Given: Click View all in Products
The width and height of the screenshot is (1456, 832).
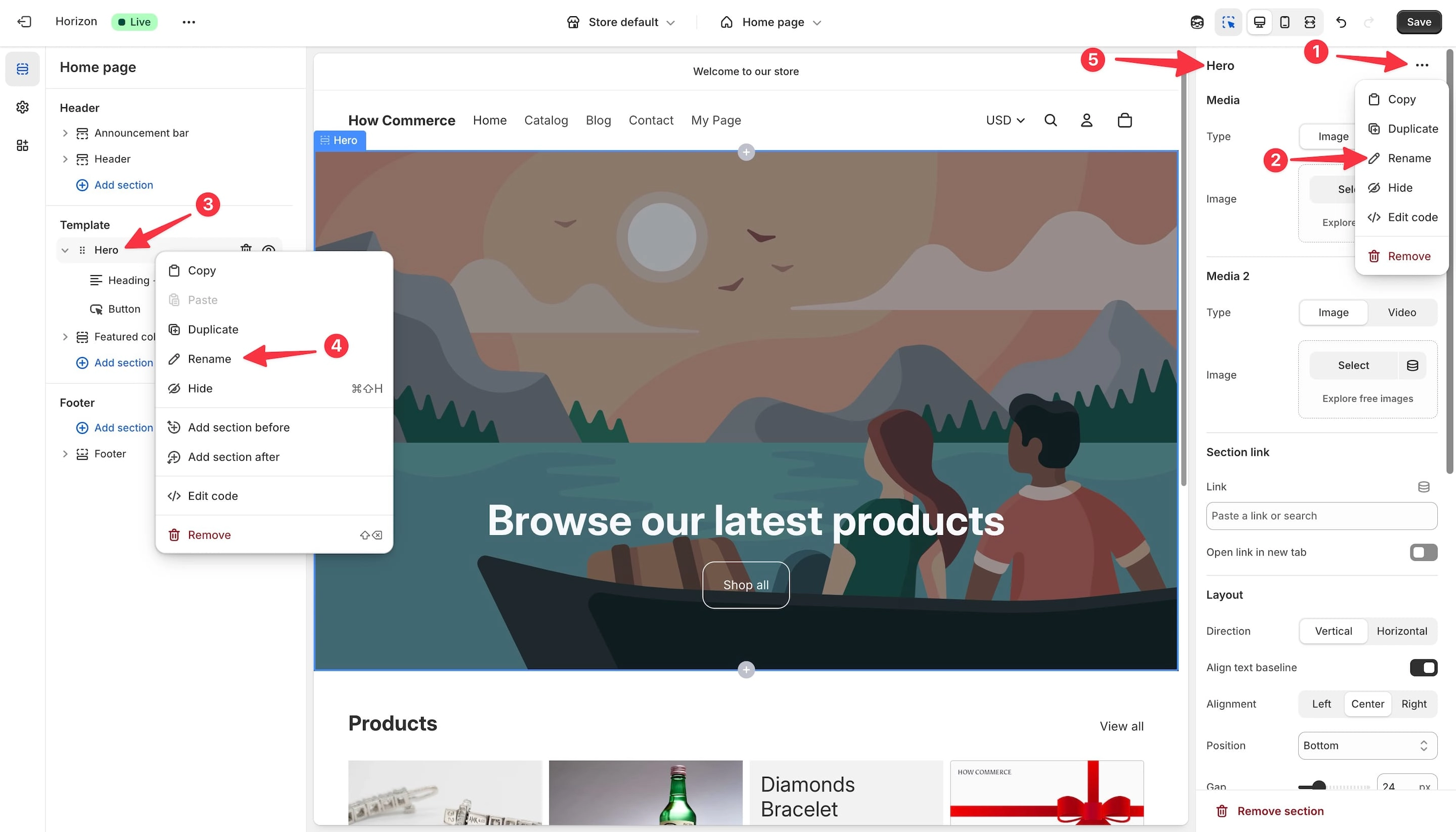Looking at the screenshot, I should (x=1121, y=726).
